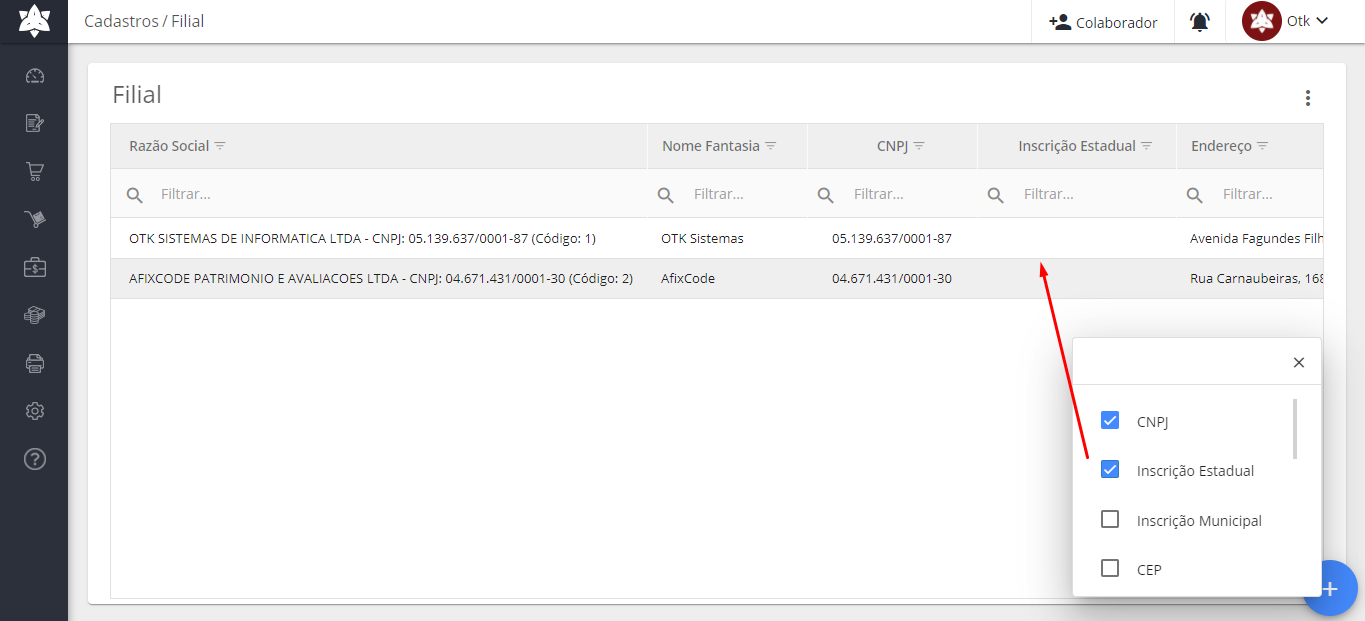Click the Otk user avatar
Viewport: 1365px width, 621px height.
point(1262,21)
